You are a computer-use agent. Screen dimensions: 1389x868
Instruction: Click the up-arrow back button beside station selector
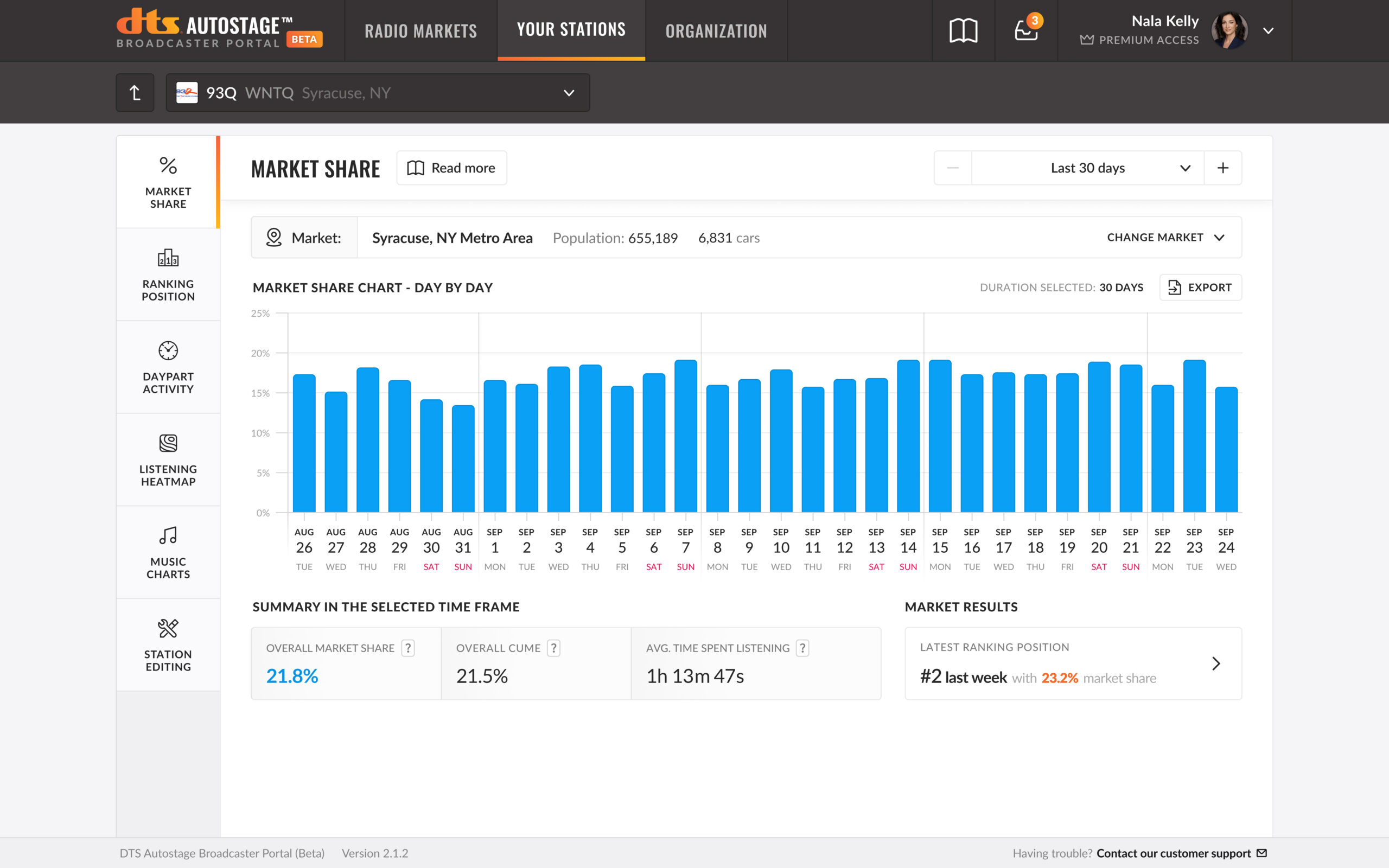pyautogui.click(x=135, y=92)
